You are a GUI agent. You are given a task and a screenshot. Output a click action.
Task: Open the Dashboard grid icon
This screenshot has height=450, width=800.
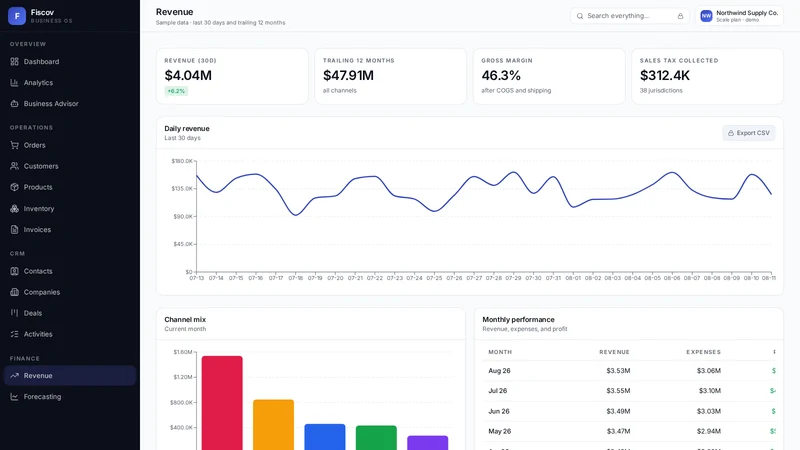[x=14, y=62]
